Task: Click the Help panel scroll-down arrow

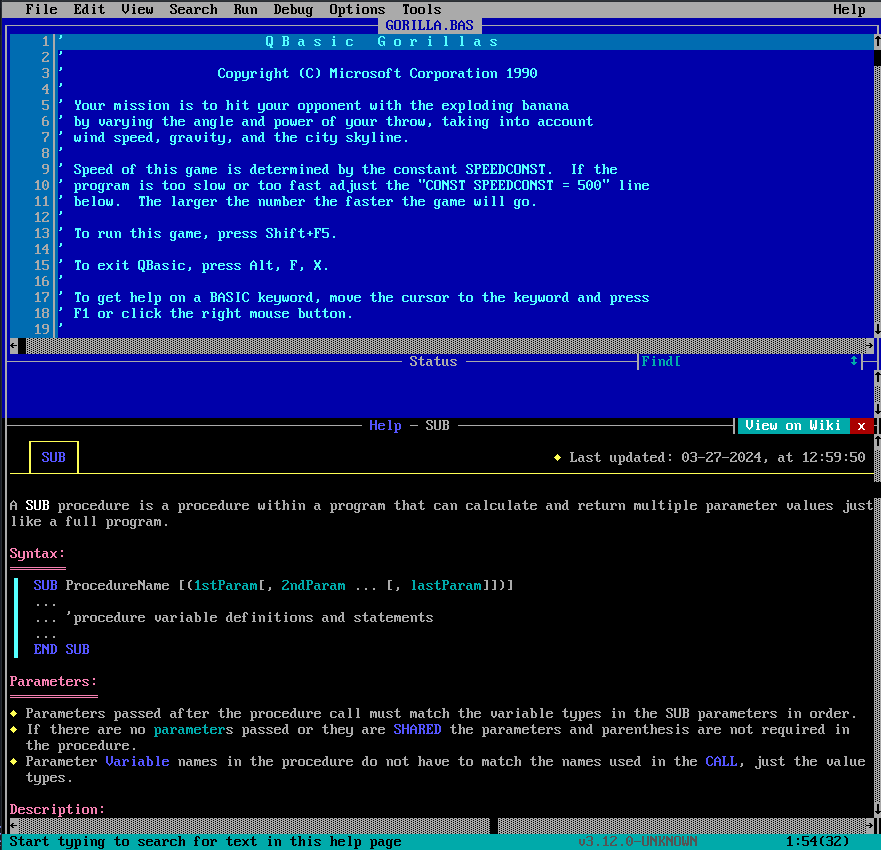Action: coord(877,810)
